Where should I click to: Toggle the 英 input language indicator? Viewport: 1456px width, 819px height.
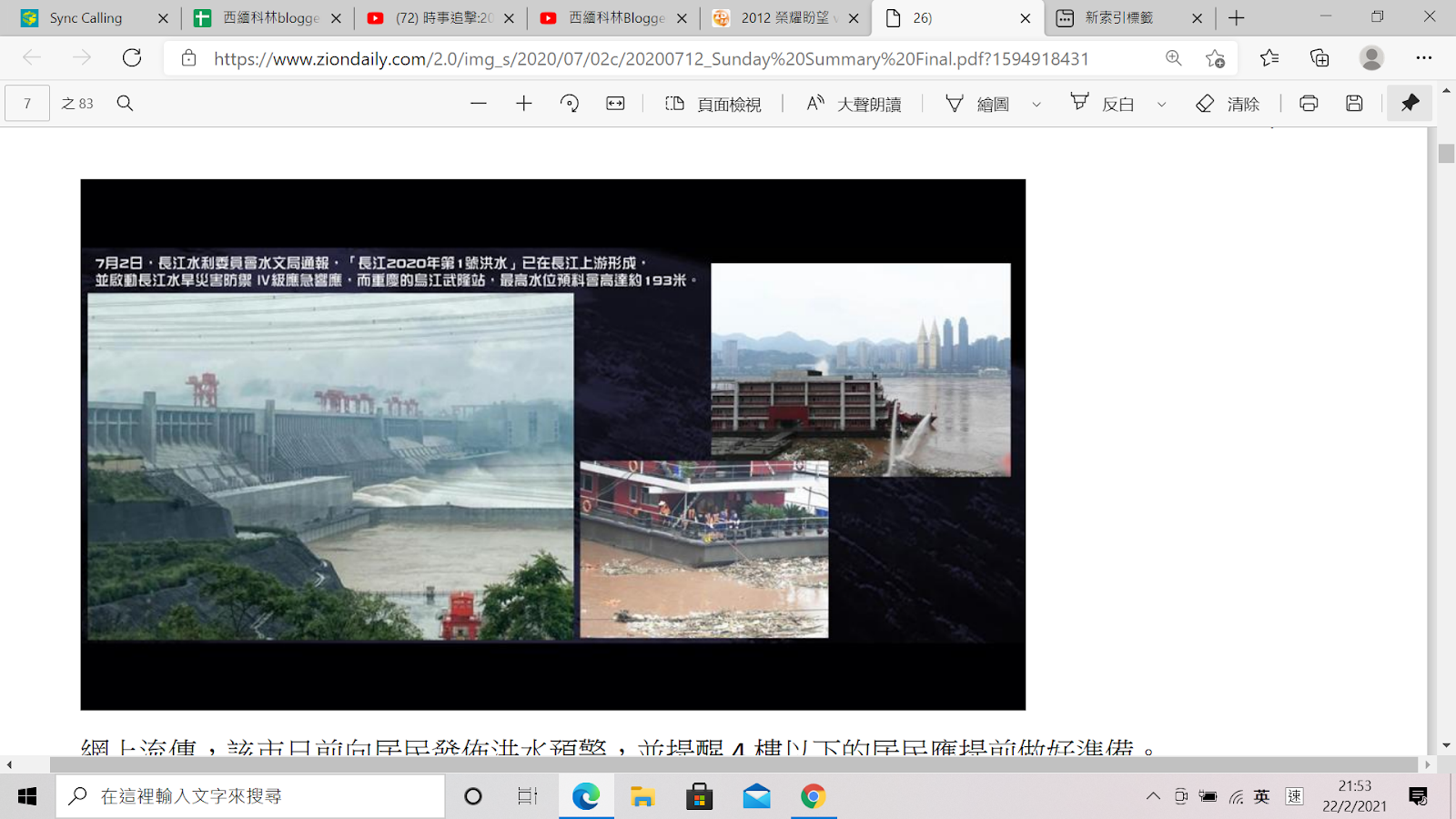point(1262,797)
